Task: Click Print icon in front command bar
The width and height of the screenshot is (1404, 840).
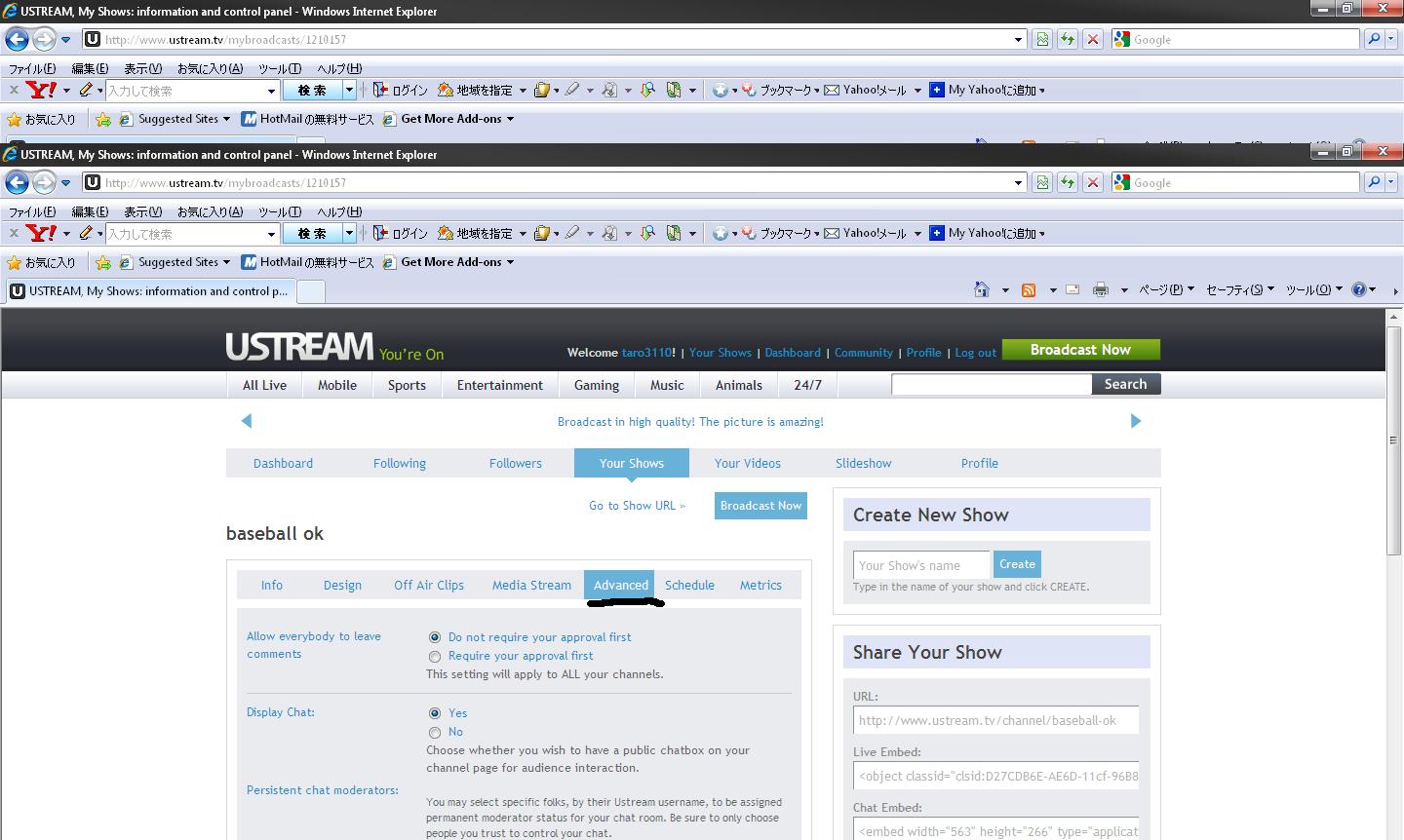Action: tap(1101, 289)
